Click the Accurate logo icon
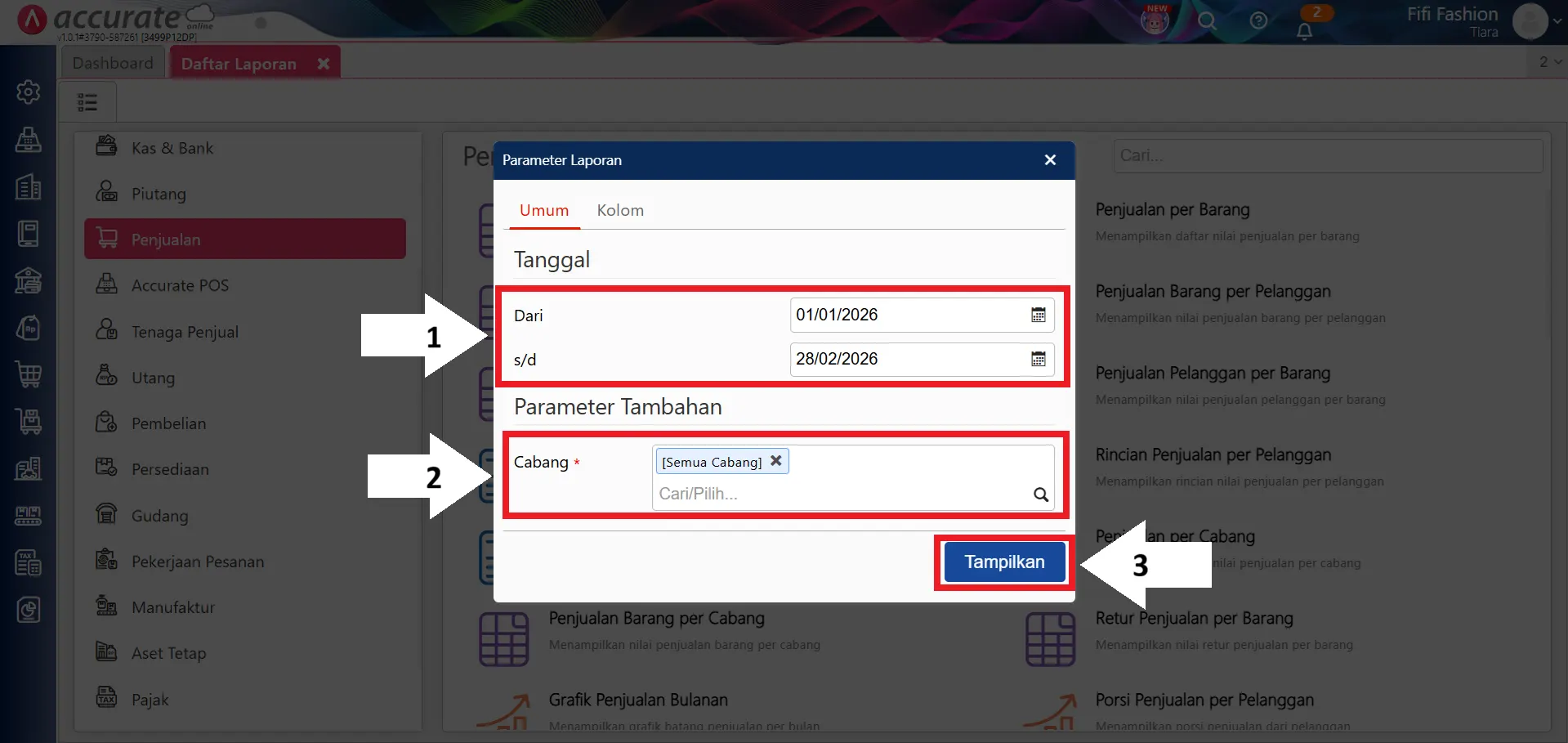Screen dimensions: 1568x743 click(x=32, y=19)
